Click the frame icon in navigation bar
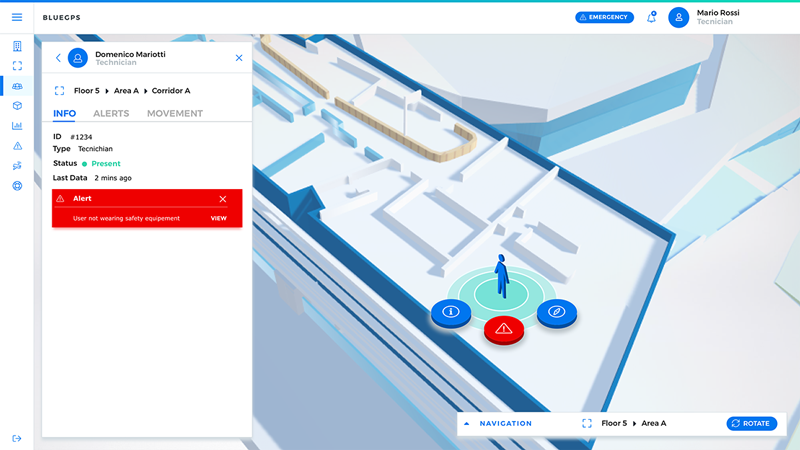 (587, 423)
